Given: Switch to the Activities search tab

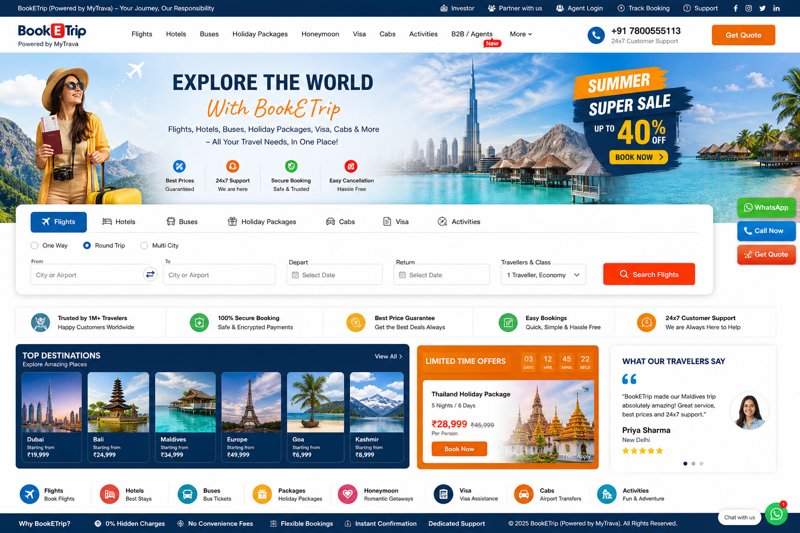Looking at the screenshot, I should point(459,222).
